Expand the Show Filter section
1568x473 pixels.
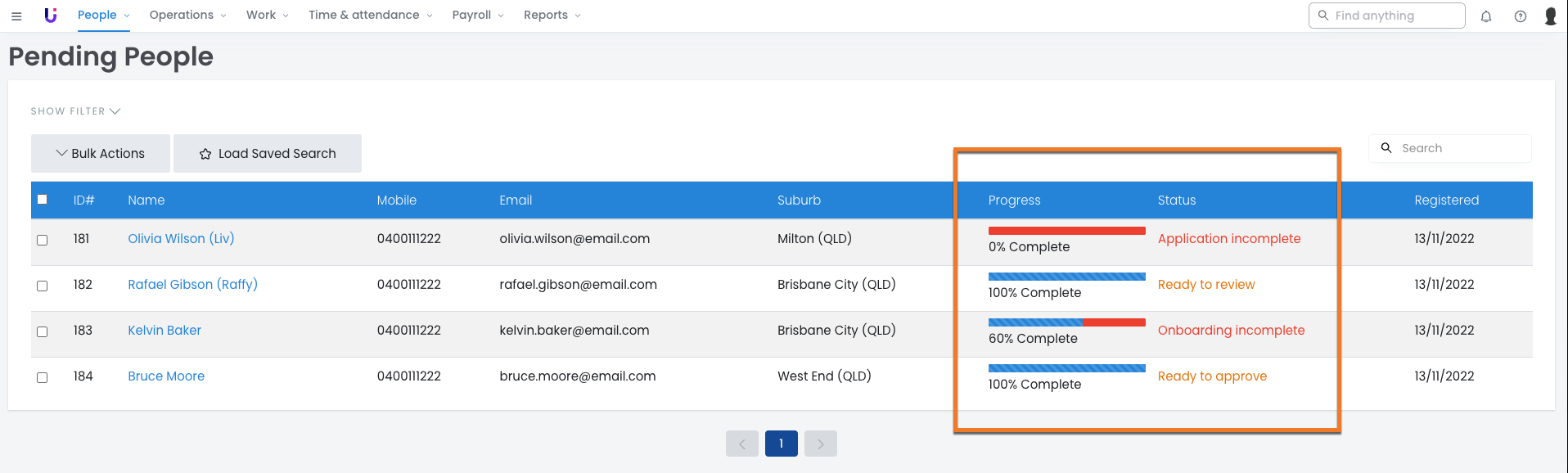tap(75, 111)
